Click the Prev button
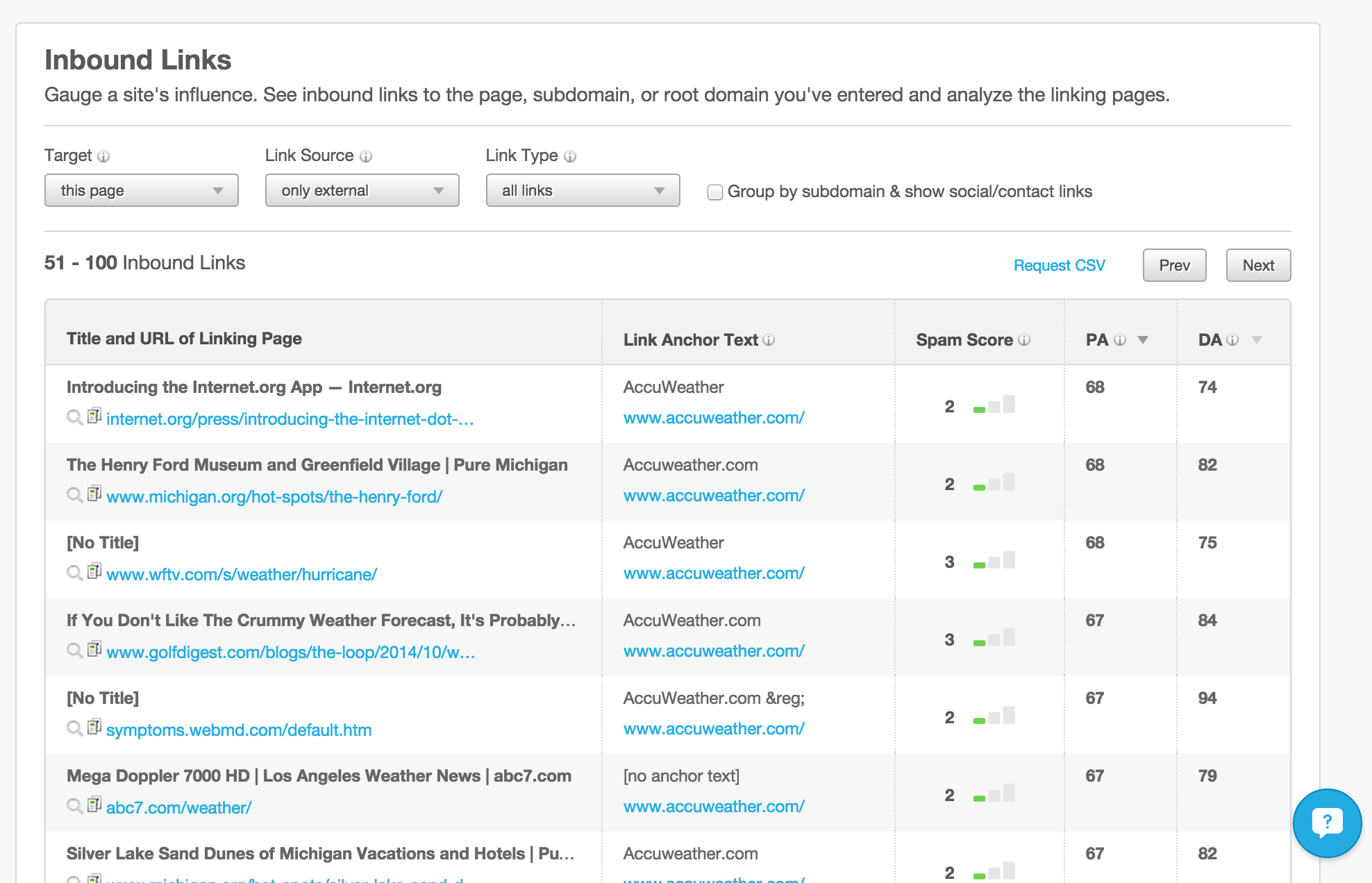Viewport: 1372px width, 883px height. pyautogui.click(x=1174, y=265)
